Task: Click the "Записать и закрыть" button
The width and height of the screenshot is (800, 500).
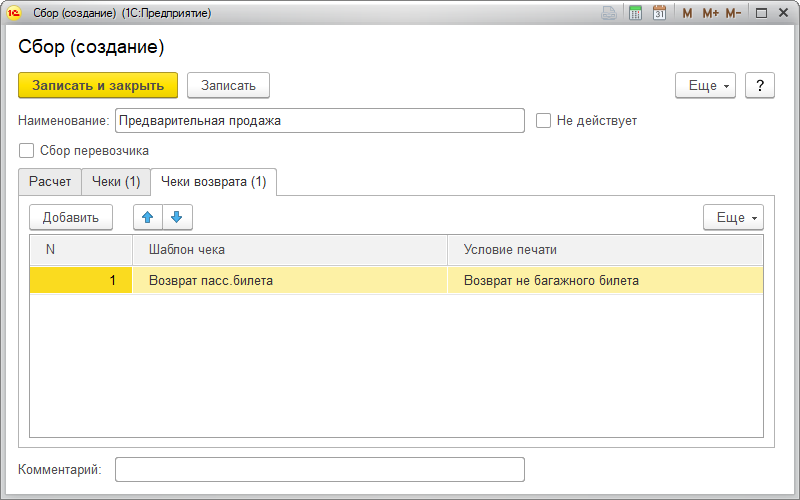Action: (x=98, y=86)
